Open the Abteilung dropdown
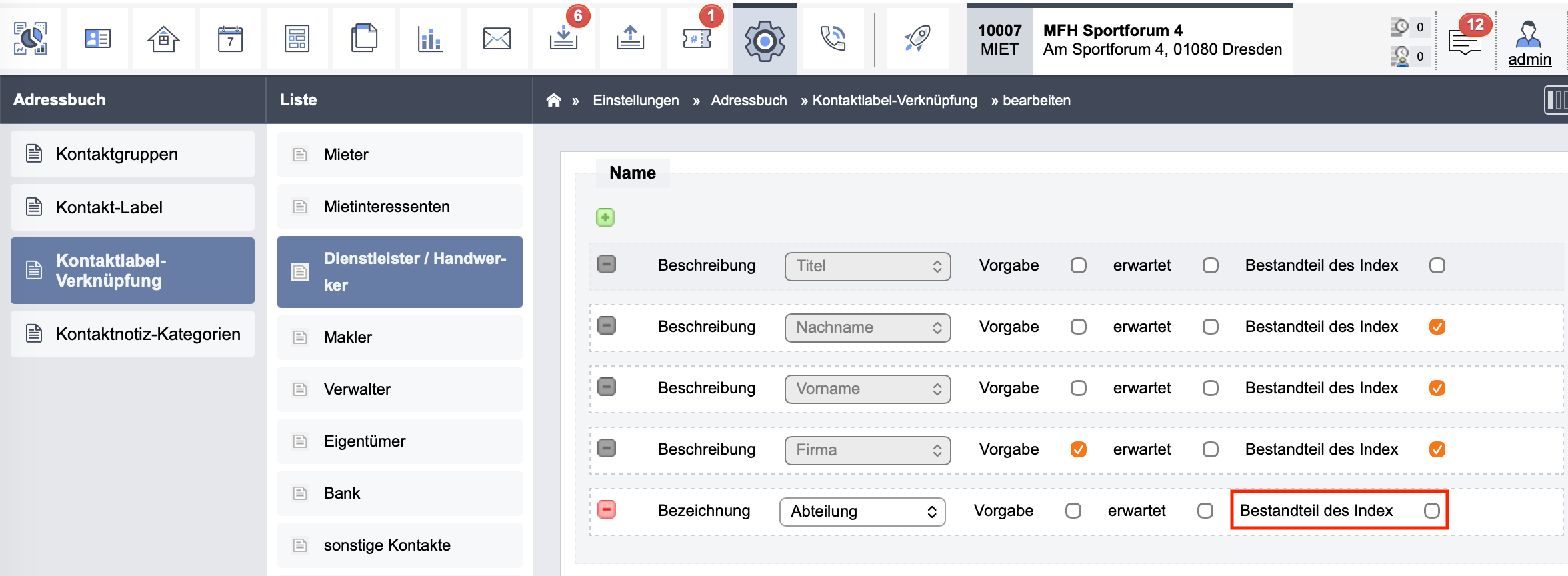Image resolution: width=1568 pixels, height=576 pixels. pyautogui.click(x=863, y=511)
